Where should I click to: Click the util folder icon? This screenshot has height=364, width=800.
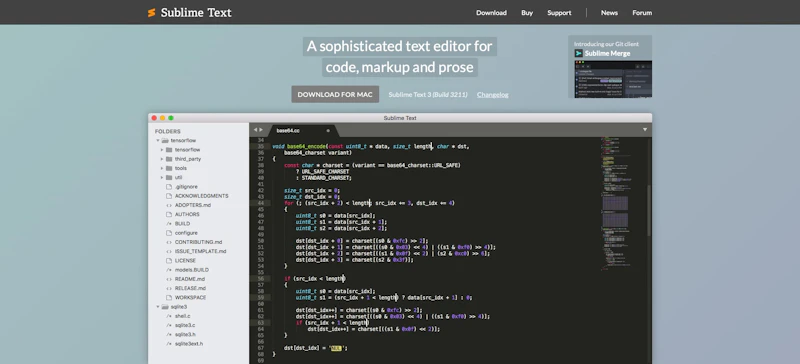pos(169,177)
